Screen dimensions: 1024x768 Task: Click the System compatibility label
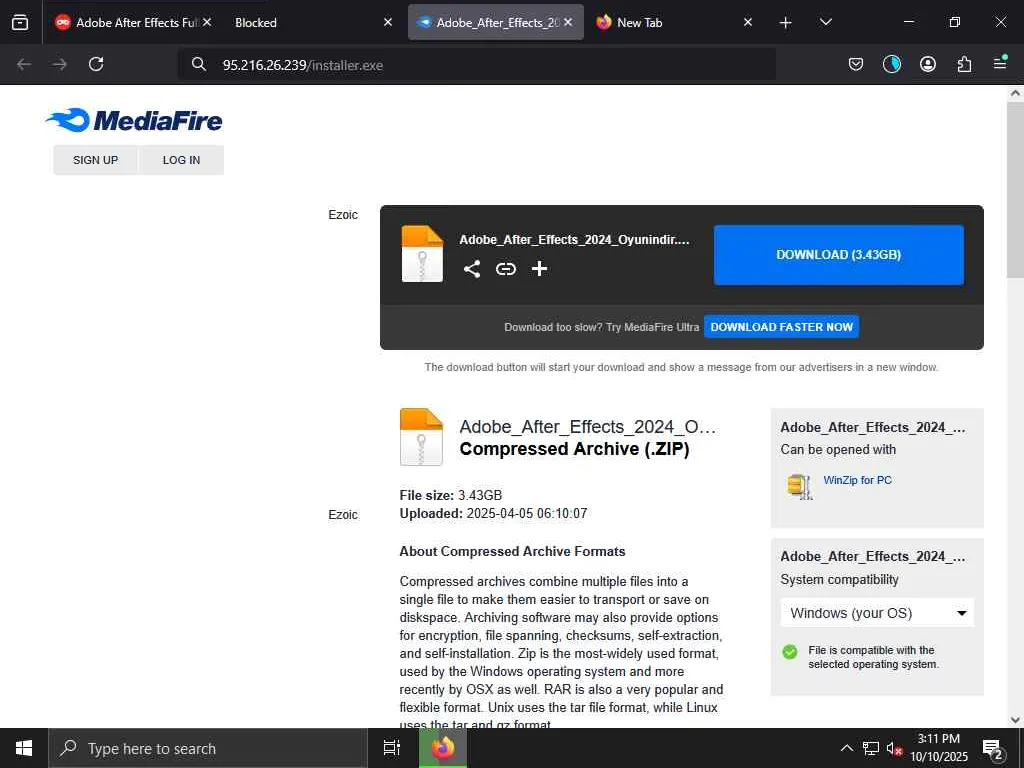[x=839, y=580]
